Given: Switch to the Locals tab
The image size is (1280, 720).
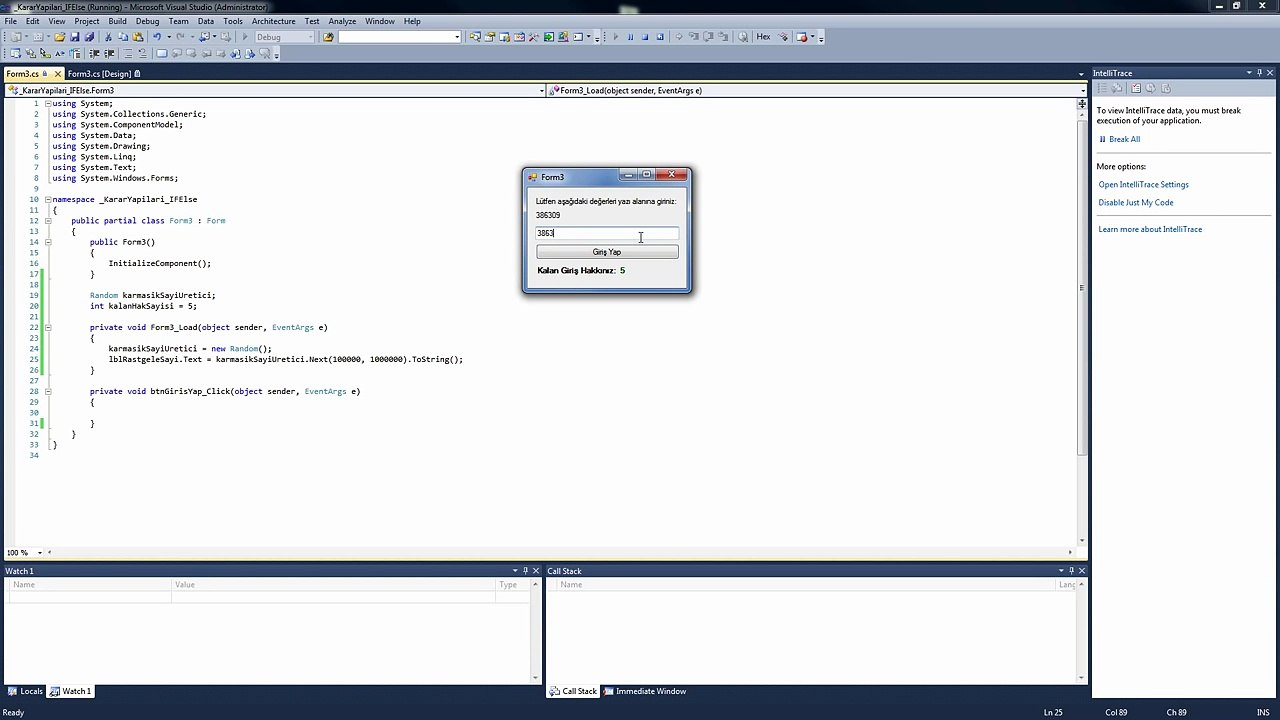Looking at the screenshot, I should pos(25,691).
